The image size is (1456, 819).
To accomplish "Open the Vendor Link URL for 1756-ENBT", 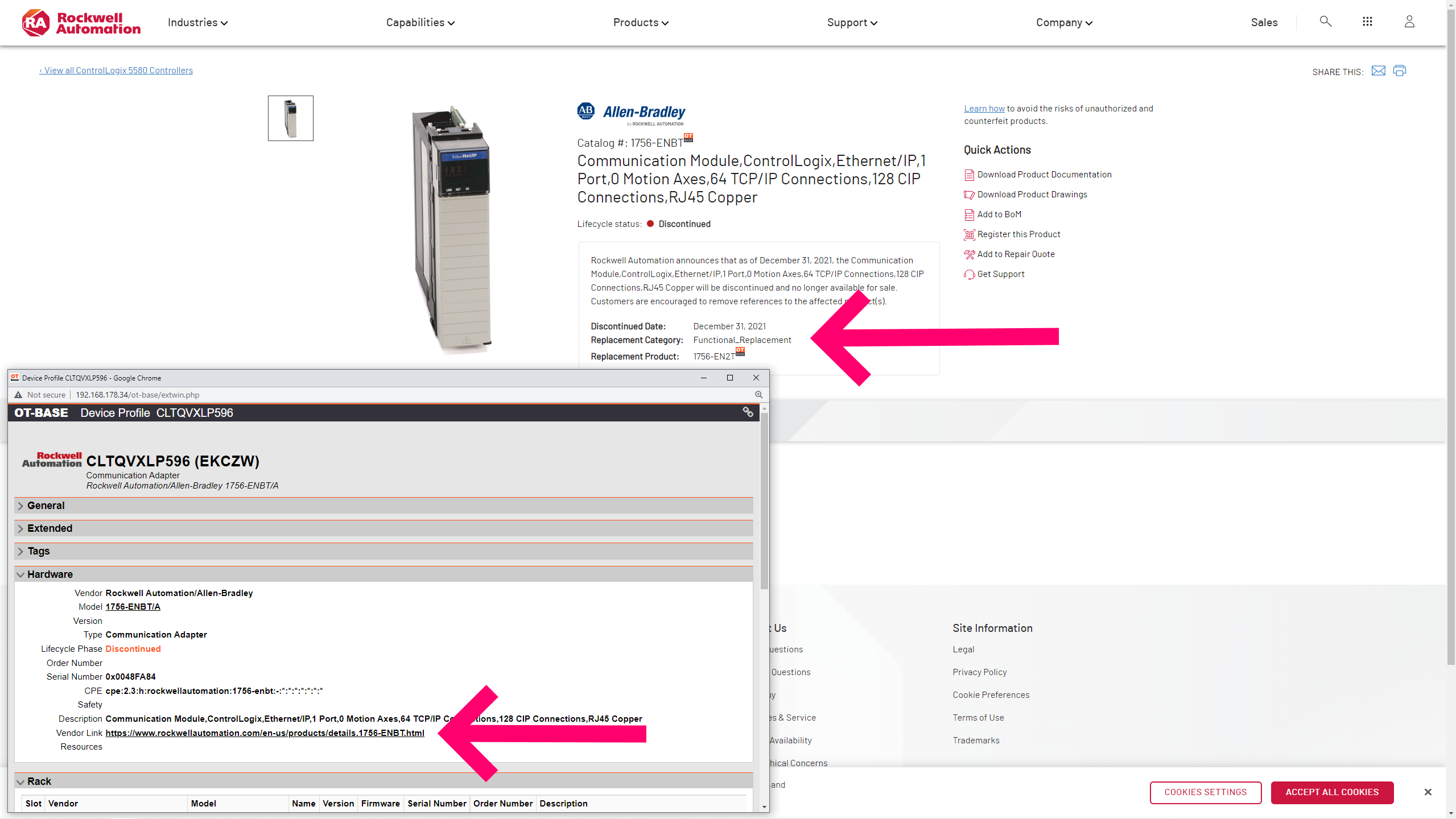I will tap(265, 733).
